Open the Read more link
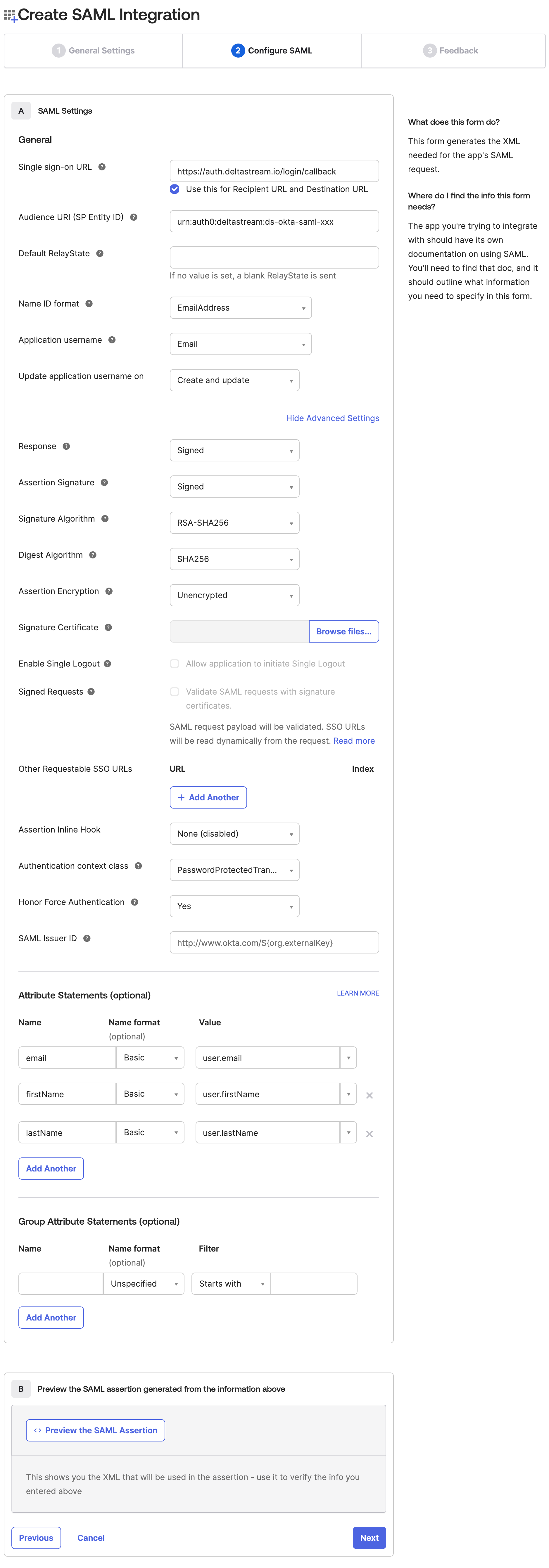549x1568 pixels. 354,741
